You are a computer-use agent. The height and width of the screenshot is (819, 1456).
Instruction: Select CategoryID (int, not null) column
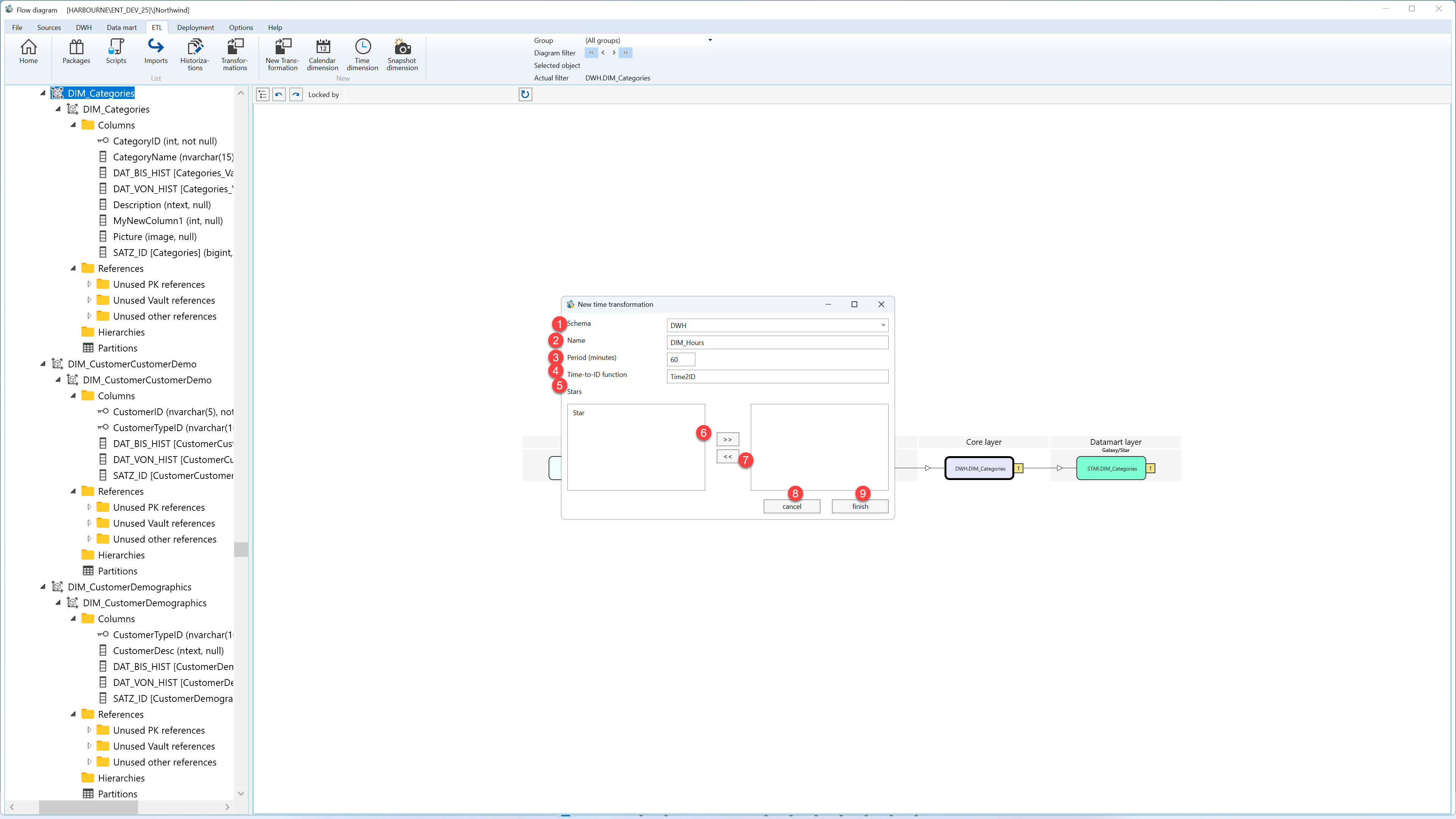165,141
